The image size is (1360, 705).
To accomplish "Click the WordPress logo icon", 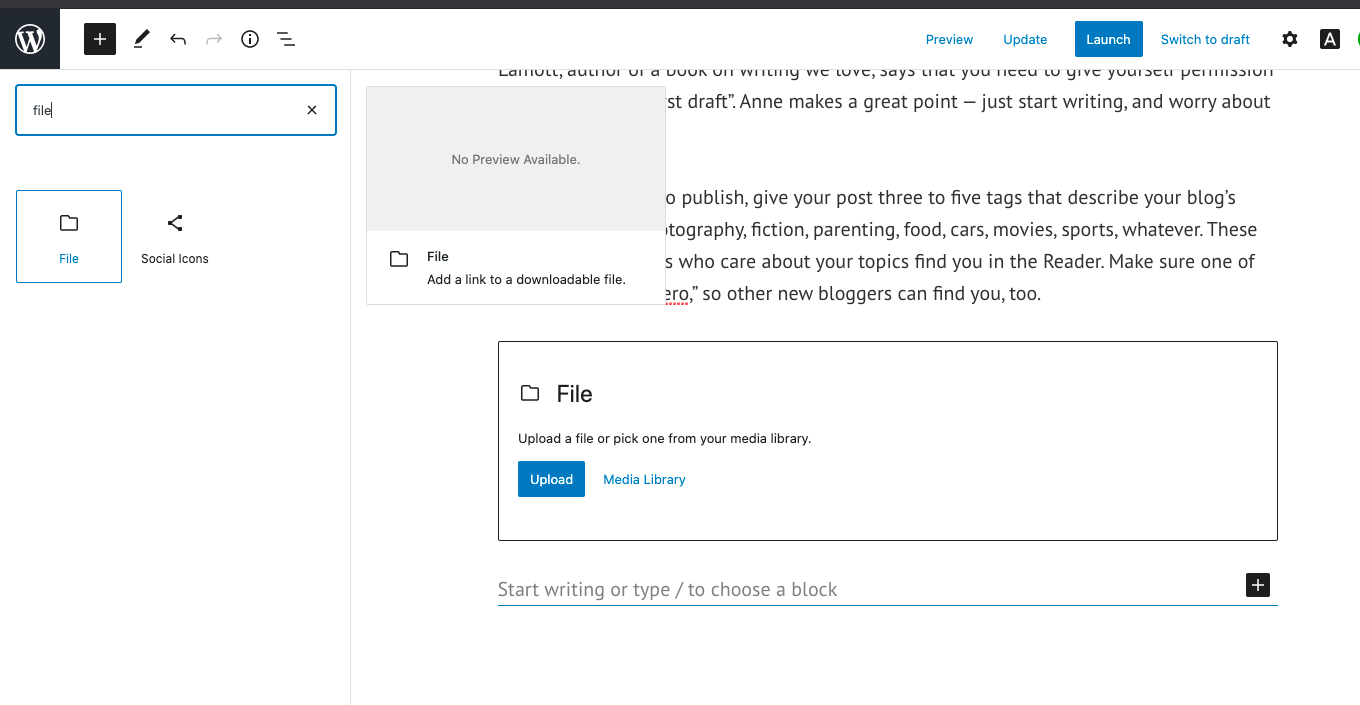I will [30, 39].
